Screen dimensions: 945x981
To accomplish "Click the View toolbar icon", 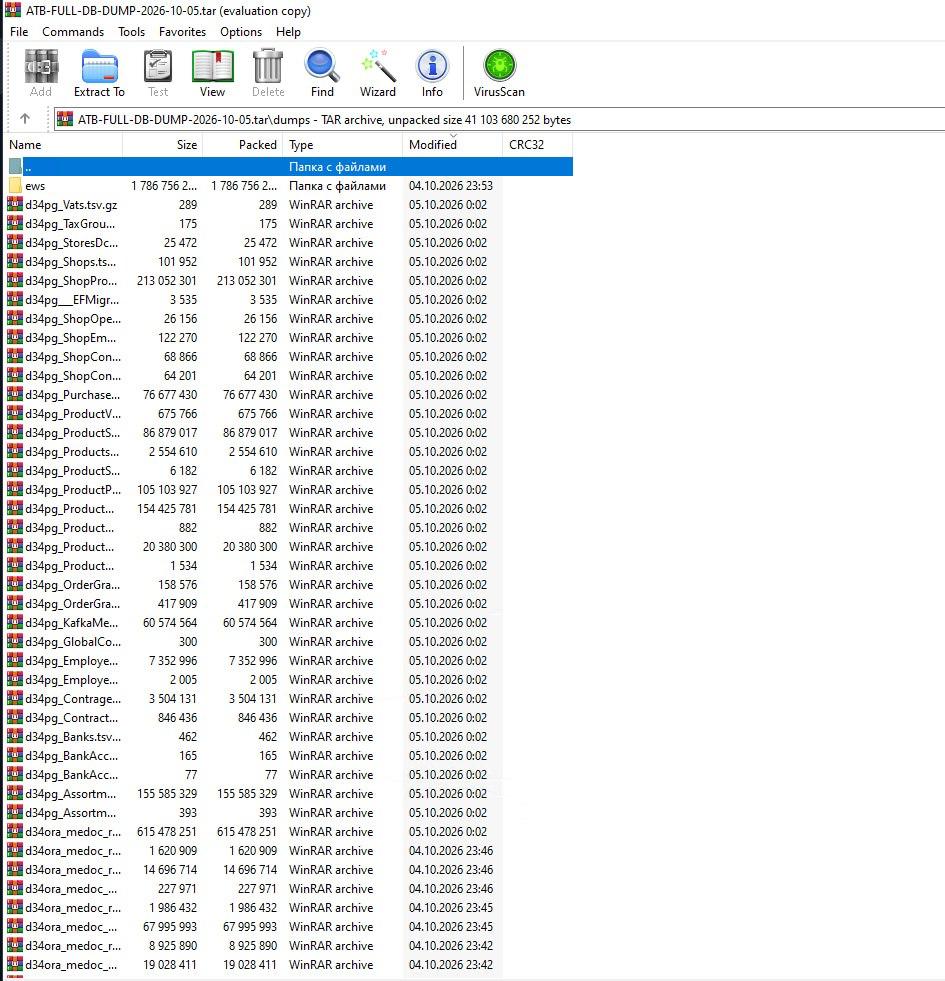I will coord(212,73).
